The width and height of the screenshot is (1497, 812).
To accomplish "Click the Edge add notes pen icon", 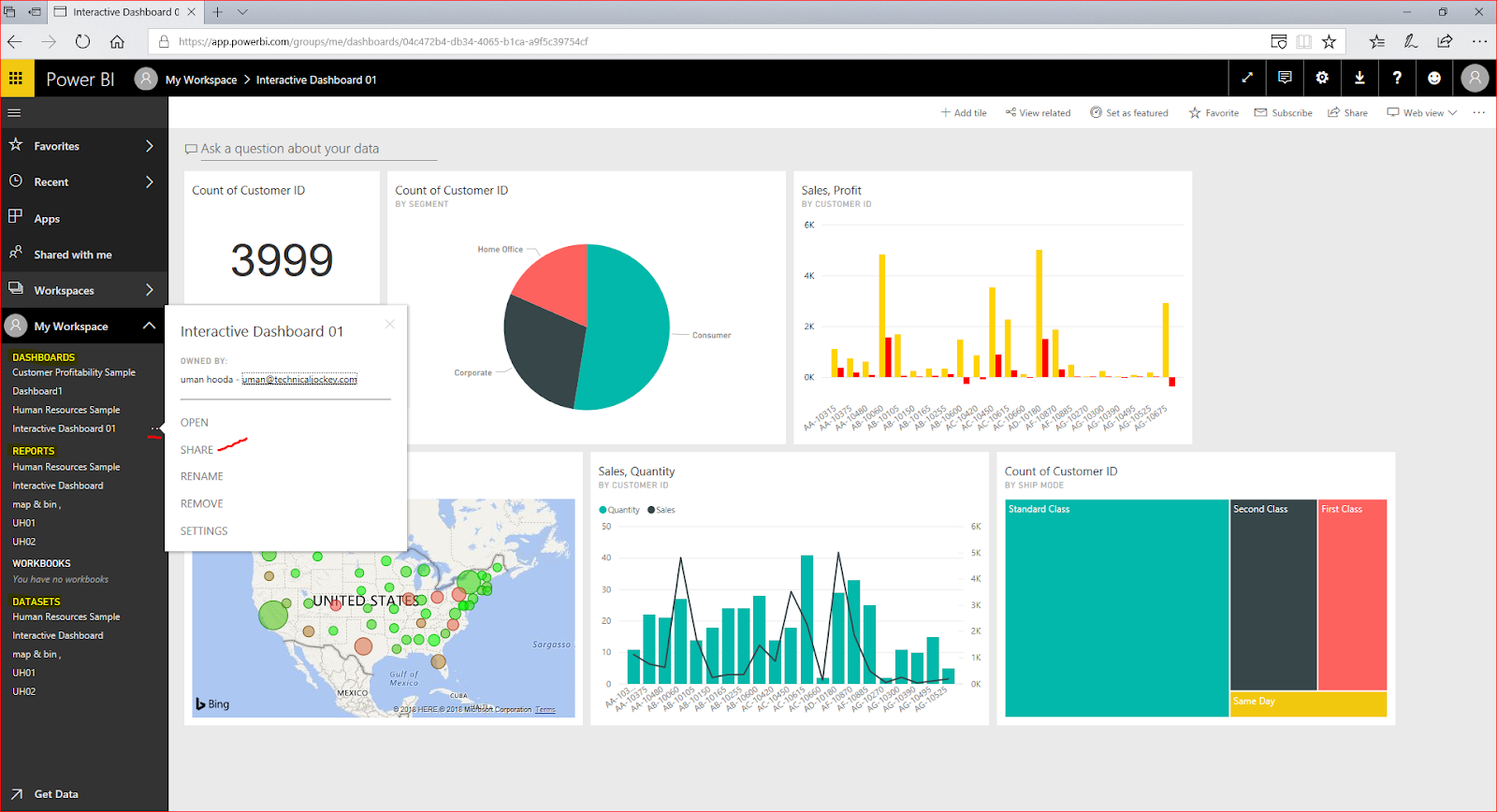I will (1410, 41).
